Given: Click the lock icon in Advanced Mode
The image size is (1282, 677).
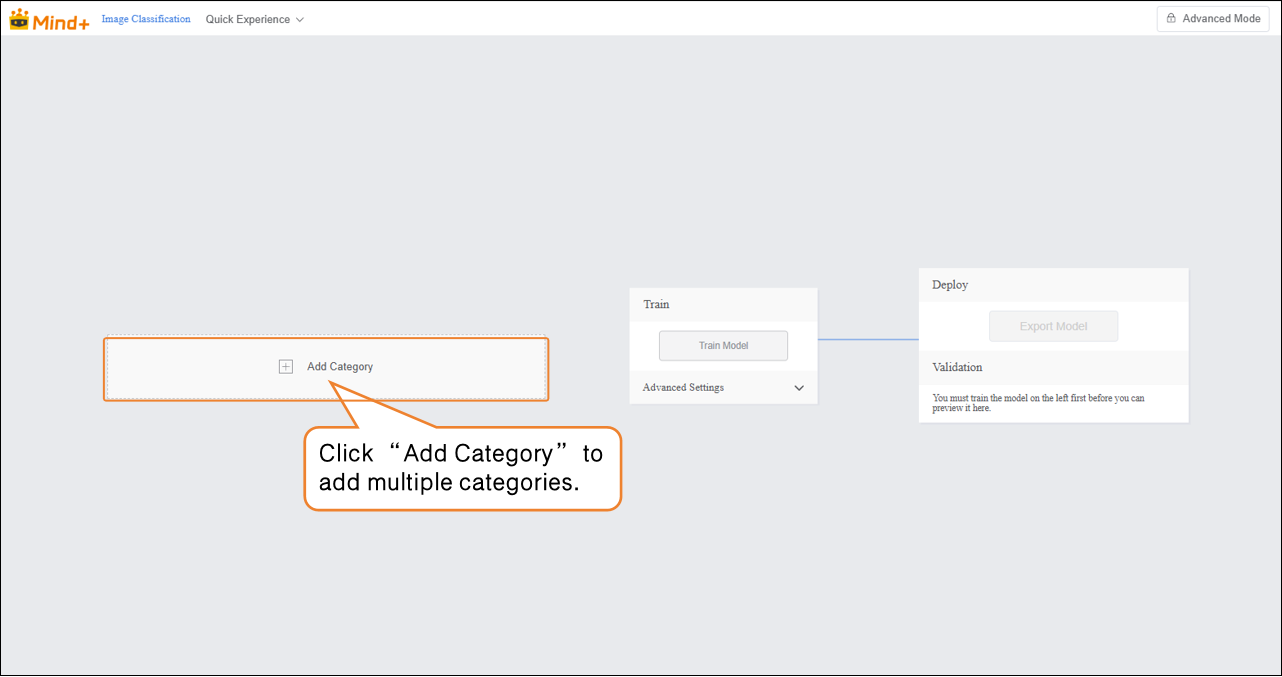Looking at the screenshot, I should pos(1172,19).
